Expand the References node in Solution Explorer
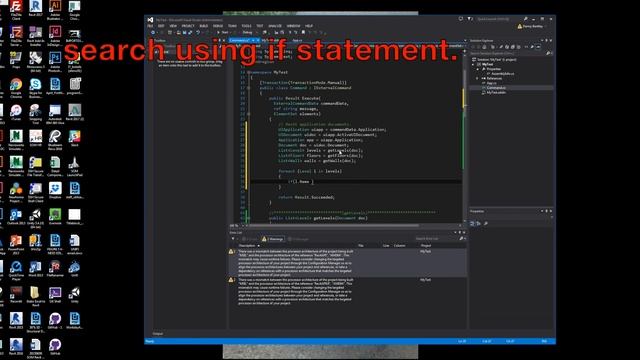 (477, 78)
